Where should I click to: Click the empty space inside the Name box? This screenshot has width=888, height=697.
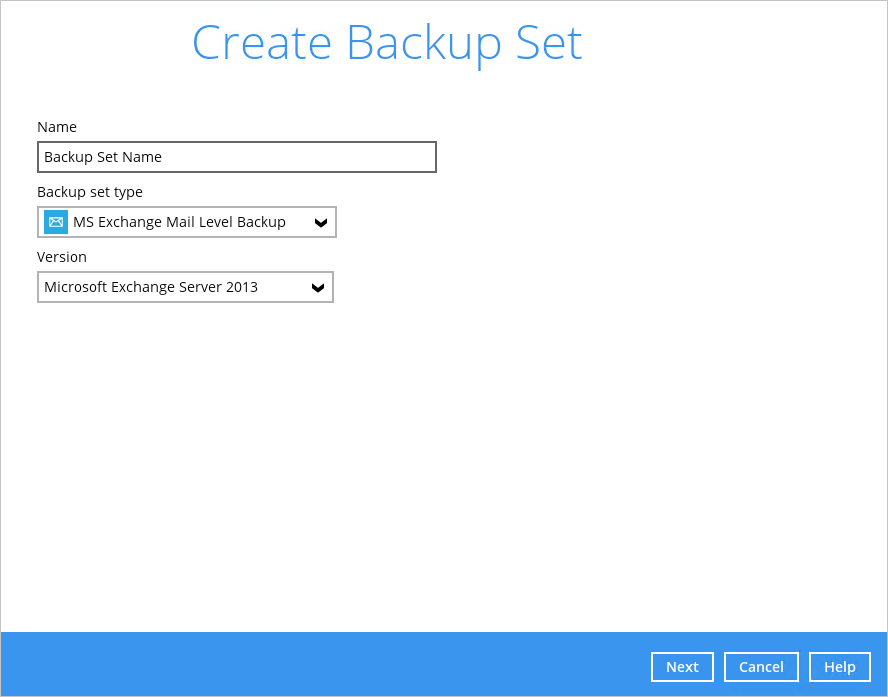(x=299, y=157)
